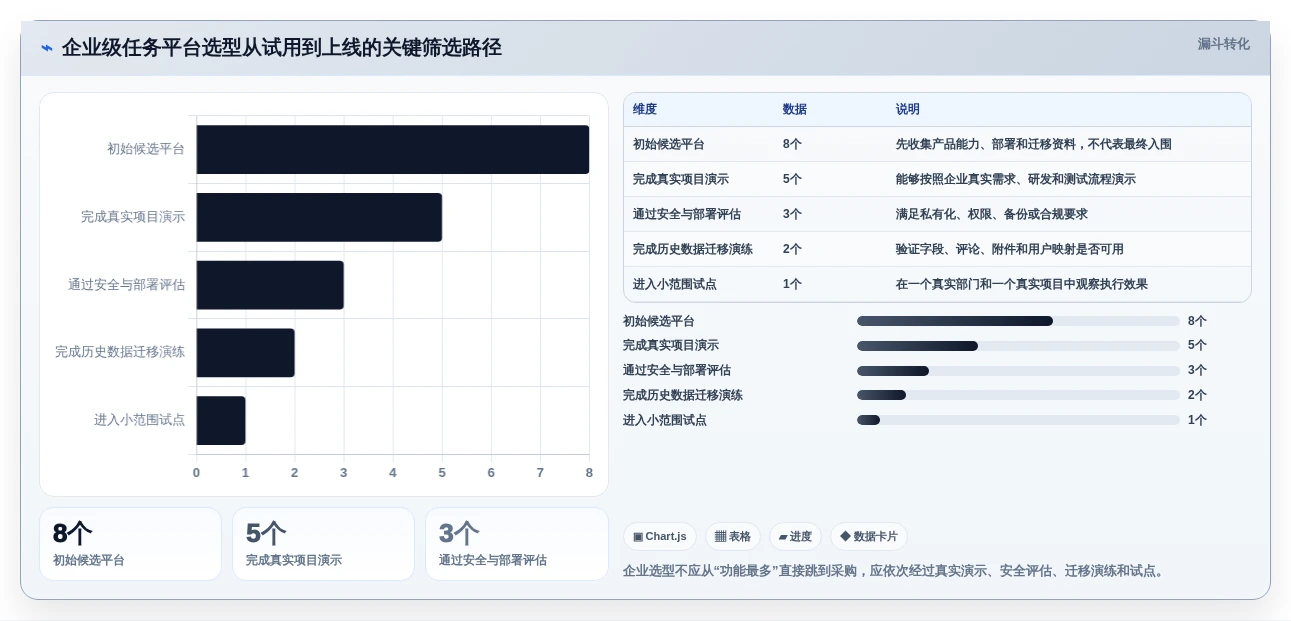The height and width of the screenshot is (621, 1291).
Task: Click the 数据卡片 tag chip
Action: pyautogui.click(x=869, y=537)
